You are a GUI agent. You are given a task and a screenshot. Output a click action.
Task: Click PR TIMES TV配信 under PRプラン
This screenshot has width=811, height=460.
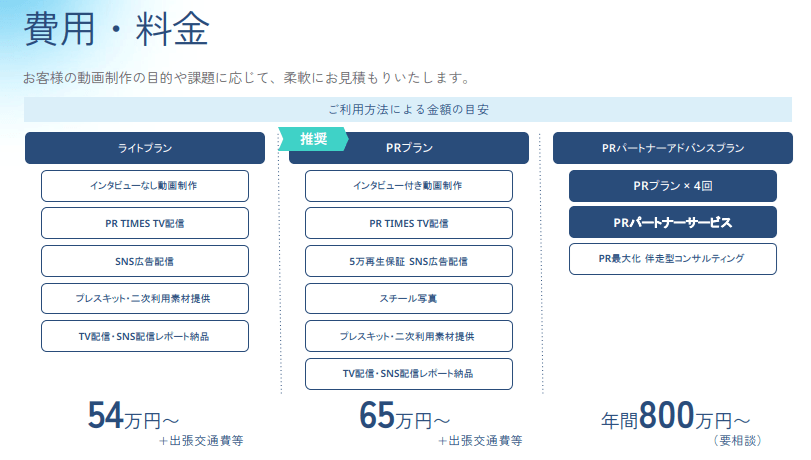(409, 223)
